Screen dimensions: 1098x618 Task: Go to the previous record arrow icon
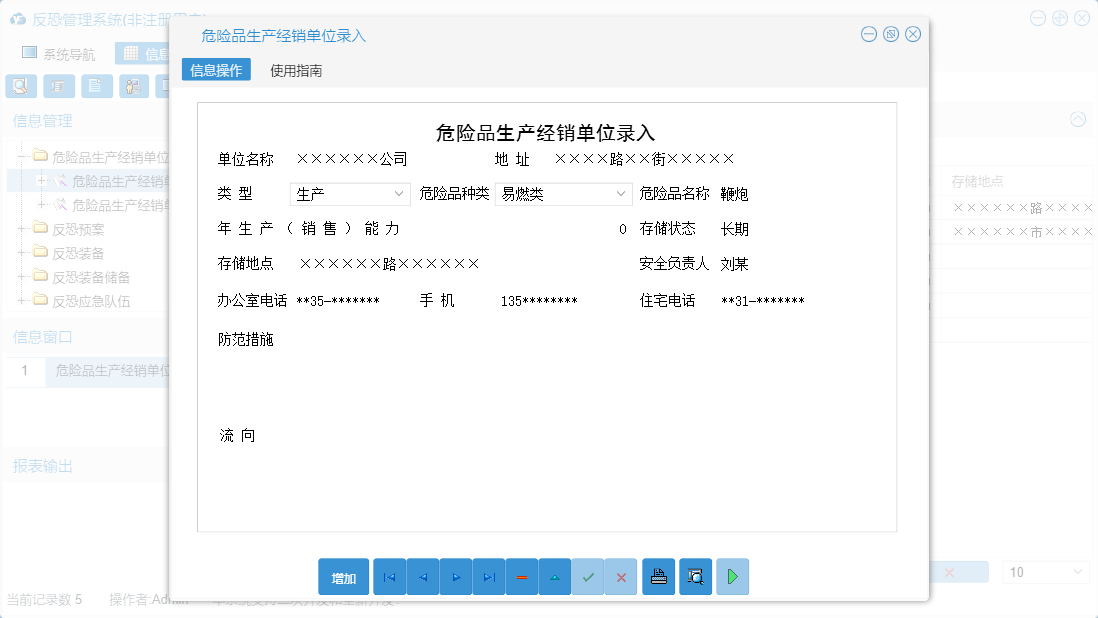[422, 576]
